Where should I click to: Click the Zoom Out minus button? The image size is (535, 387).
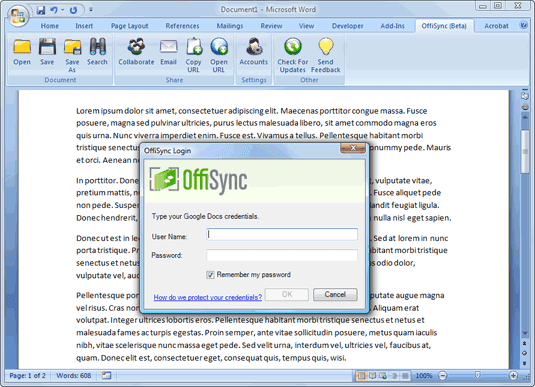[x=443, y=376]
